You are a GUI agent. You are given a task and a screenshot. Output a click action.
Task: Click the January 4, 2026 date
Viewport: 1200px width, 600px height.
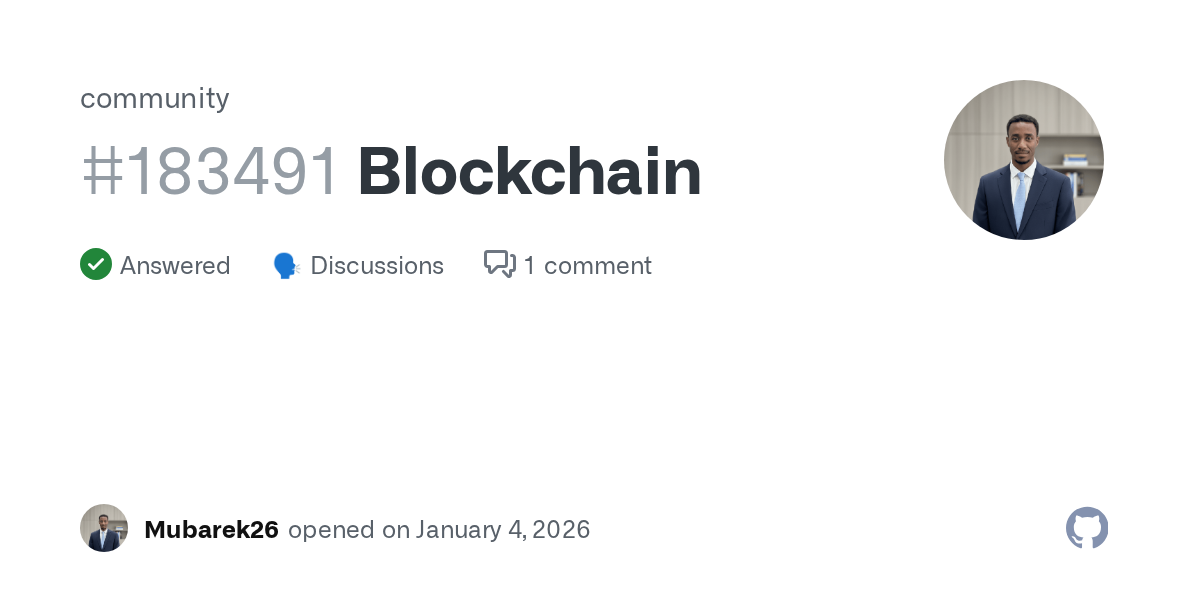pyautogui.click(x=503, y=529)
